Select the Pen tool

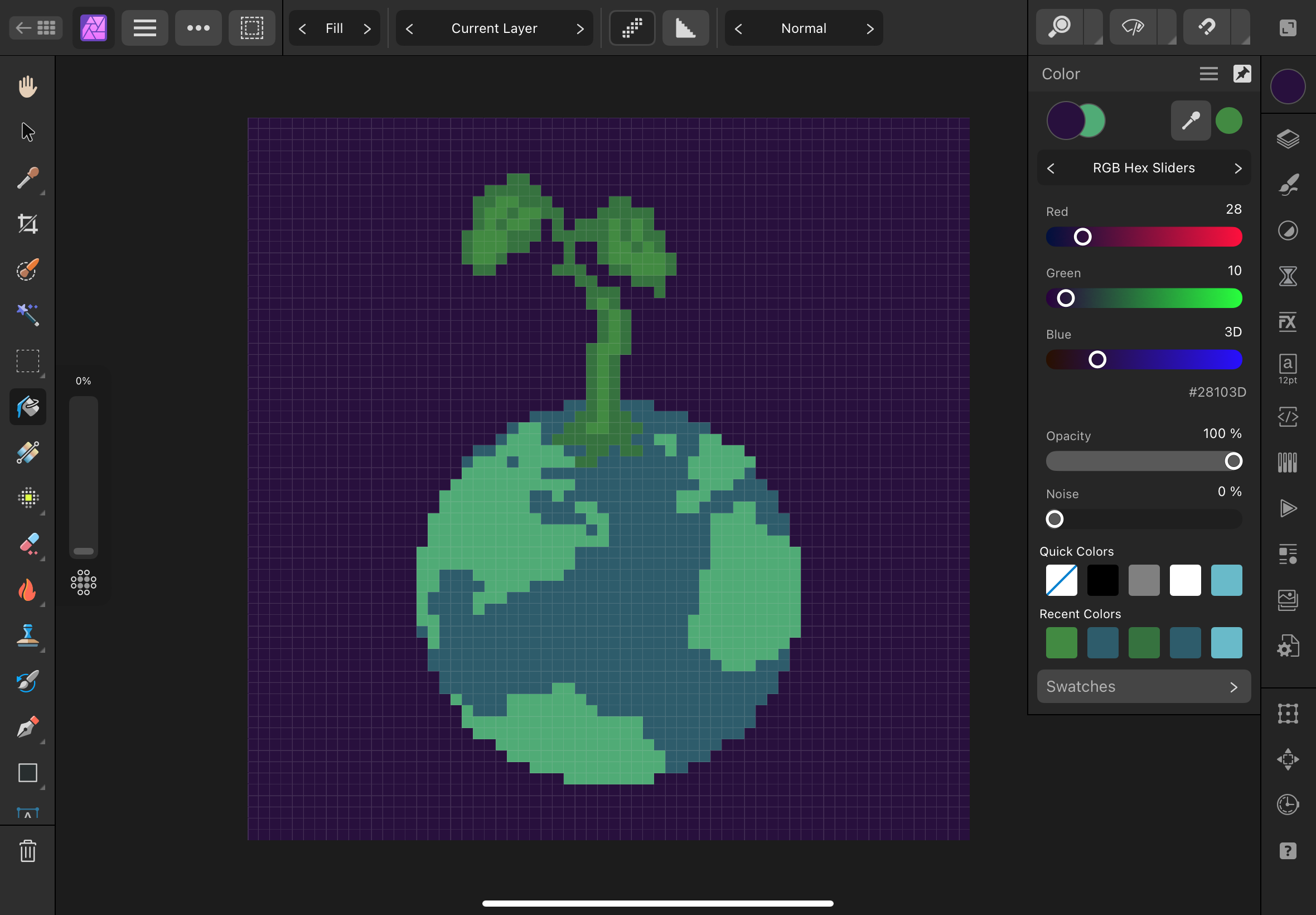(x=27, y=727)
